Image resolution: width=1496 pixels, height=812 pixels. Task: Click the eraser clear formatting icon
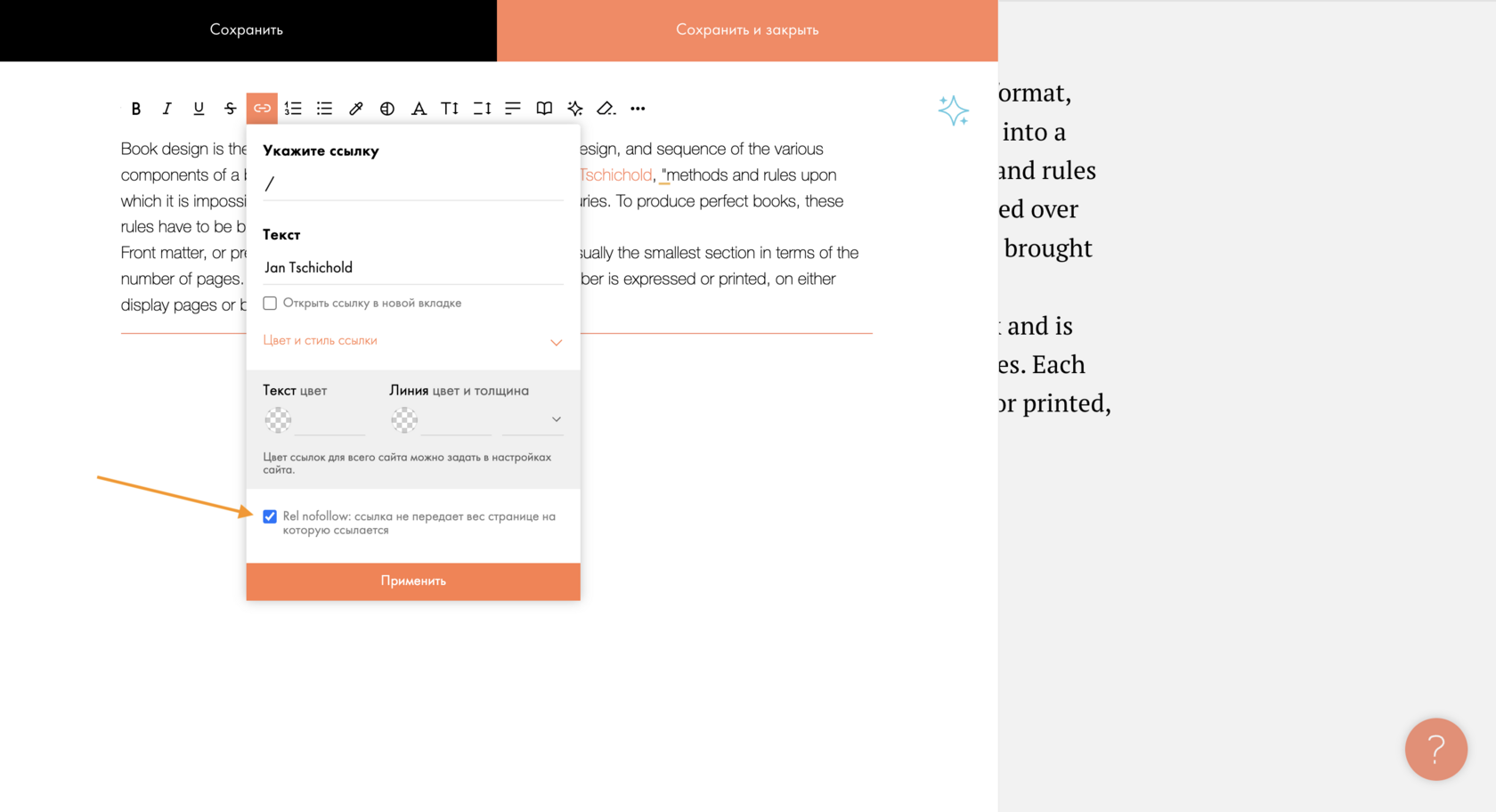(x=606, y=109)
